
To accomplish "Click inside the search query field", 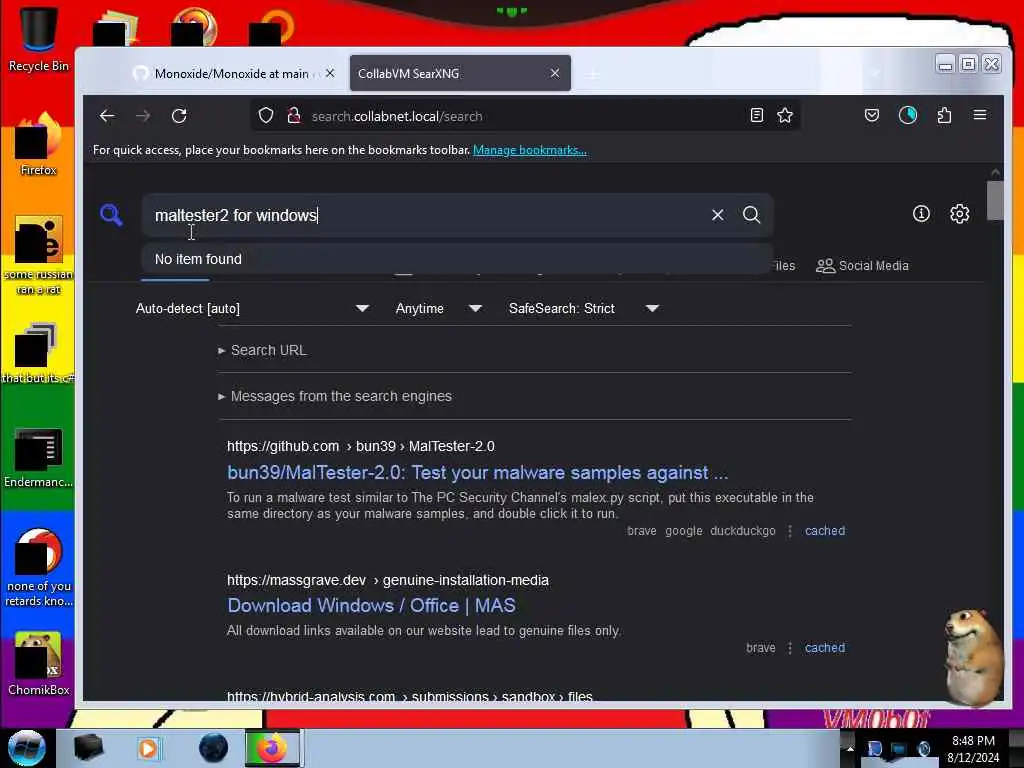I will click(x=424, y=215).
